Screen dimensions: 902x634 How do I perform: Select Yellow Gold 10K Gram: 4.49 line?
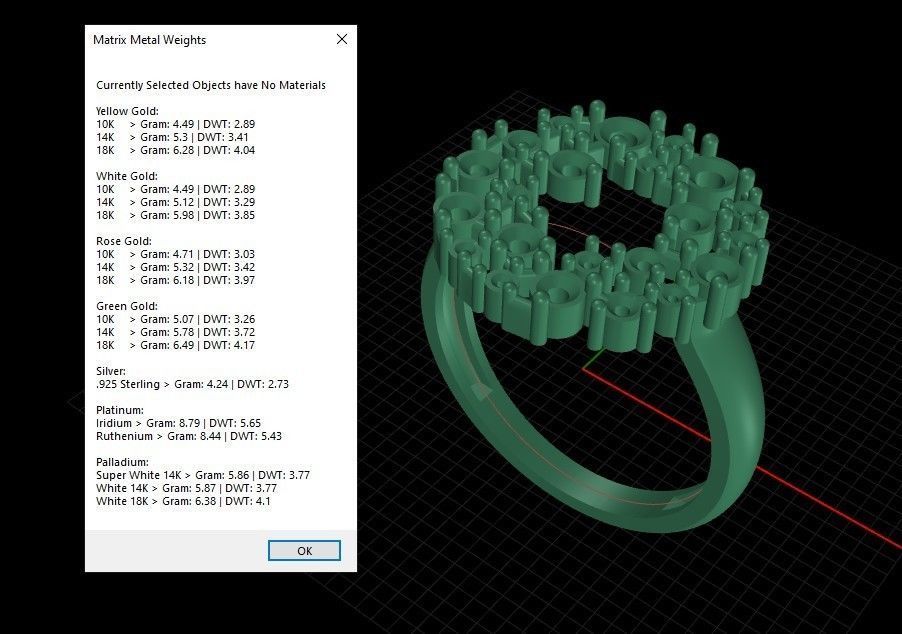(175, 124)
